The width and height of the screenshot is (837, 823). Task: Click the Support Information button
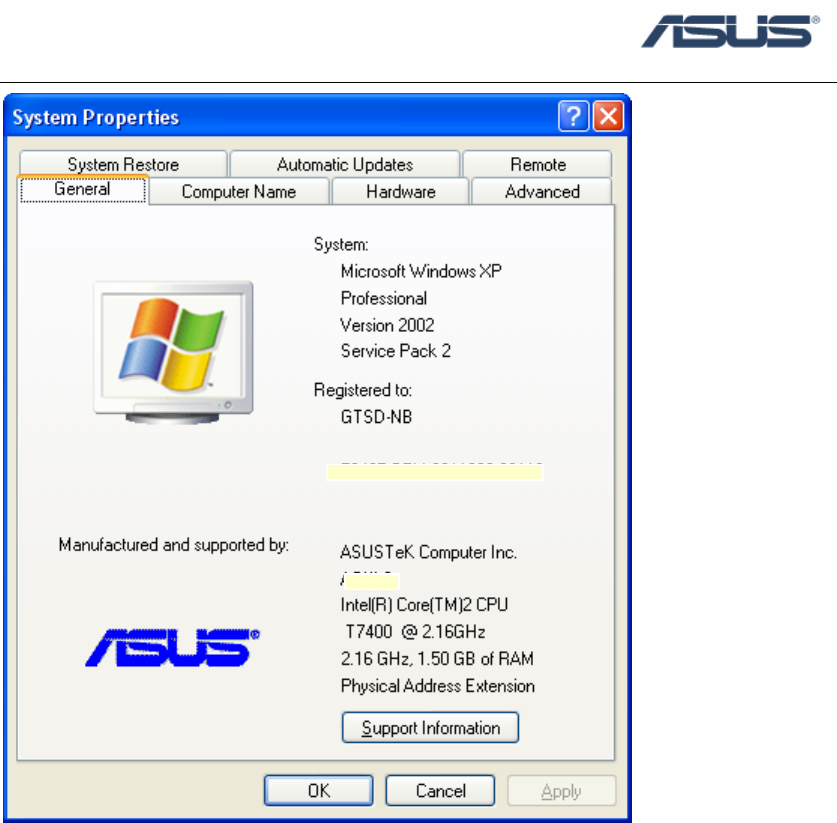(430, 727)
